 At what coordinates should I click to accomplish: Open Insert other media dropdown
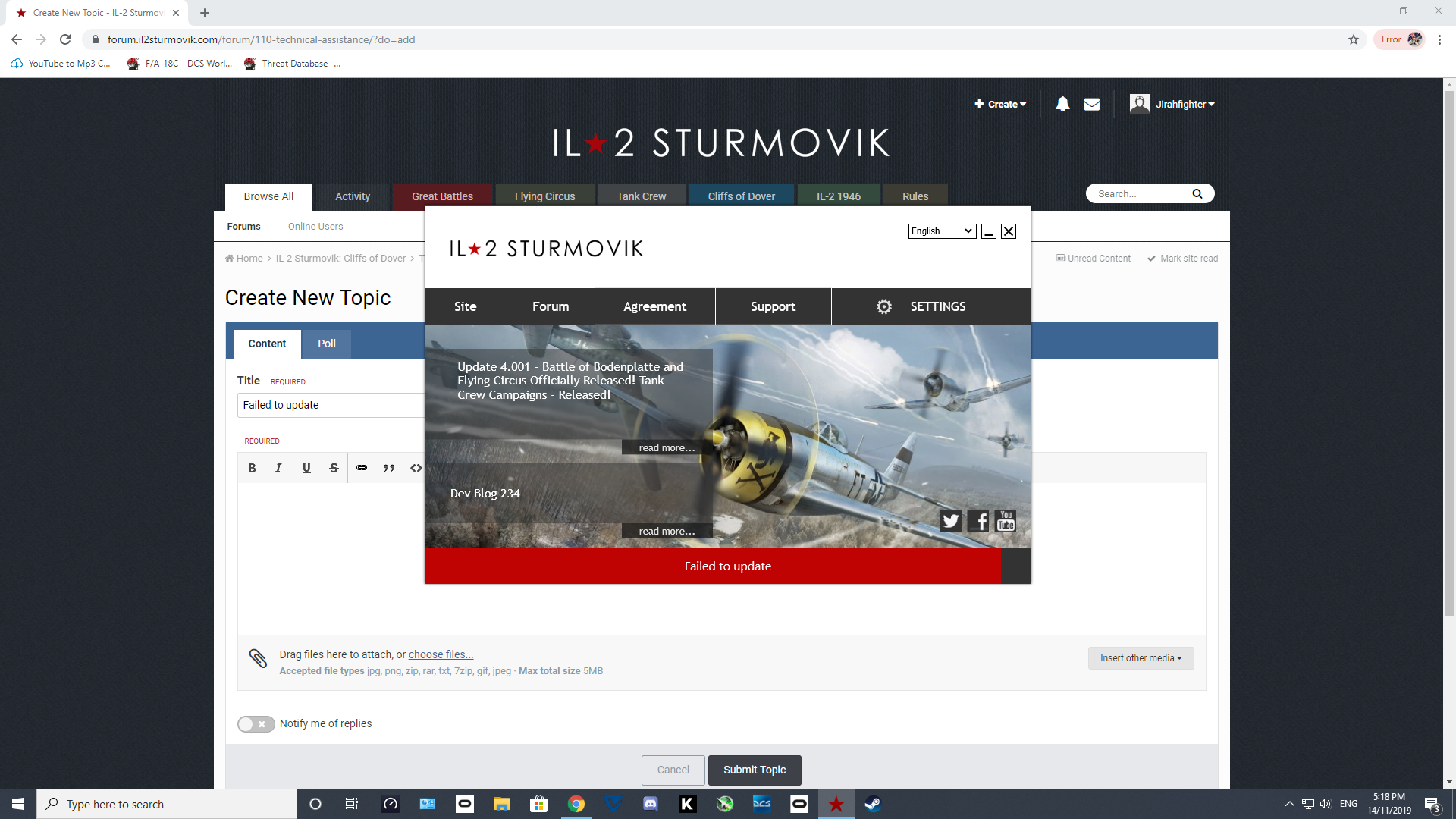pos(1141,658)
